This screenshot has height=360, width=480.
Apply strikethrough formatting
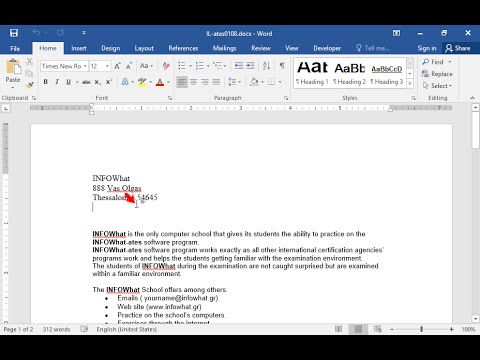(86, 82)
